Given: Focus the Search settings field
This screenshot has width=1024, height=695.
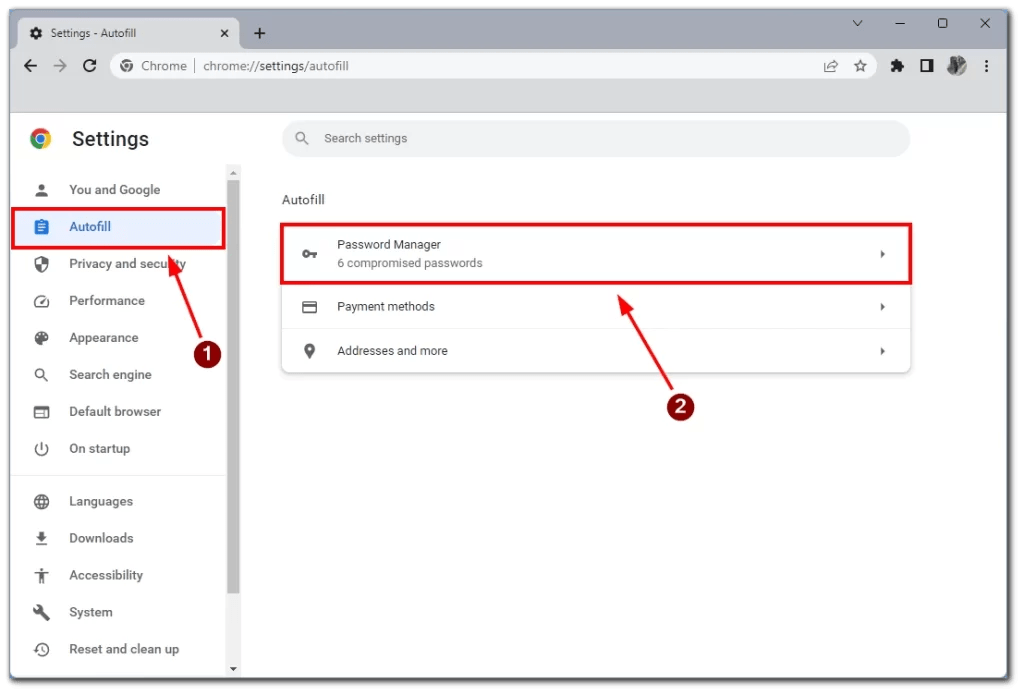Looking at the screenshot, I should pos(596,138).
